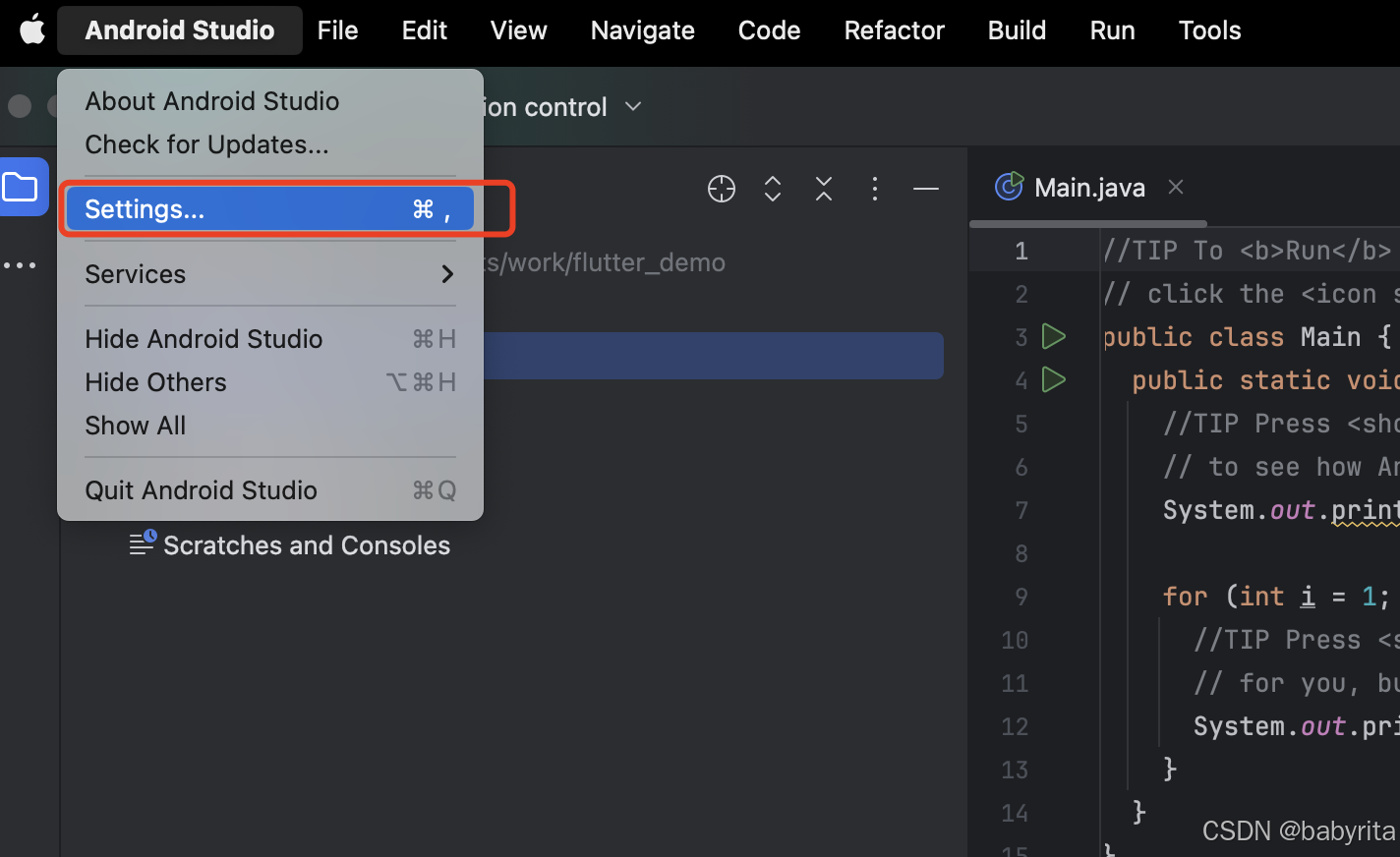Image resolution: width=1400 pixels, height=857 pixels.
Task: Run the main method from the gutter
Action: tap(1054, 379)
